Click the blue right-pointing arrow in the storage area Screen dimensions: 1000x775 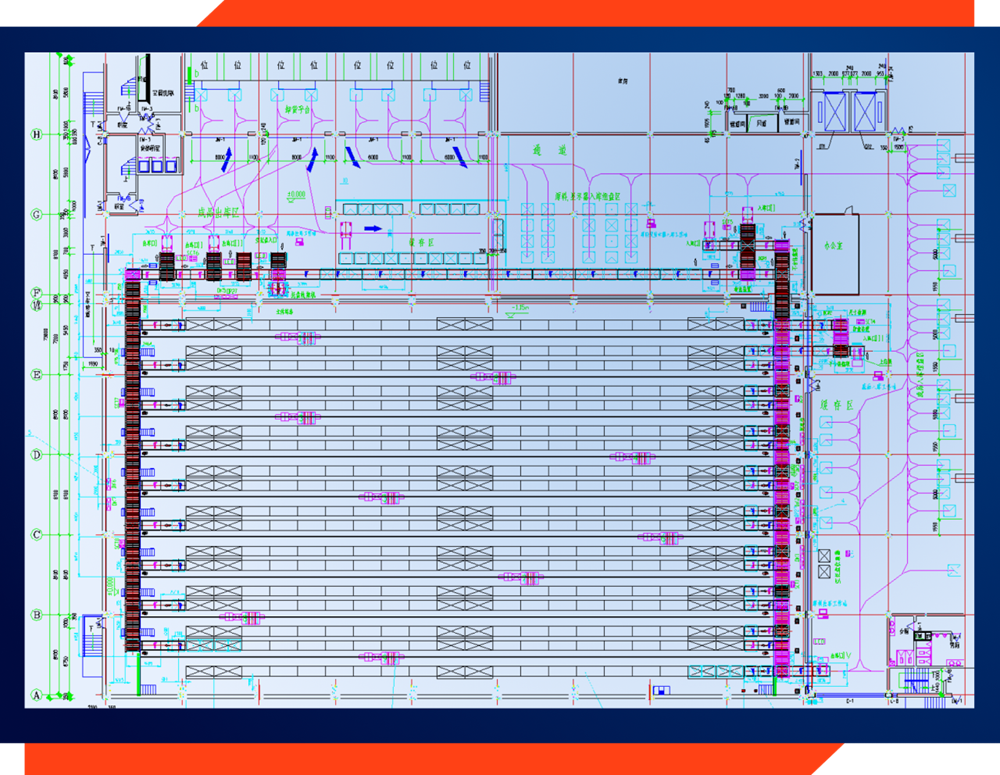click(x=372, y=229)
